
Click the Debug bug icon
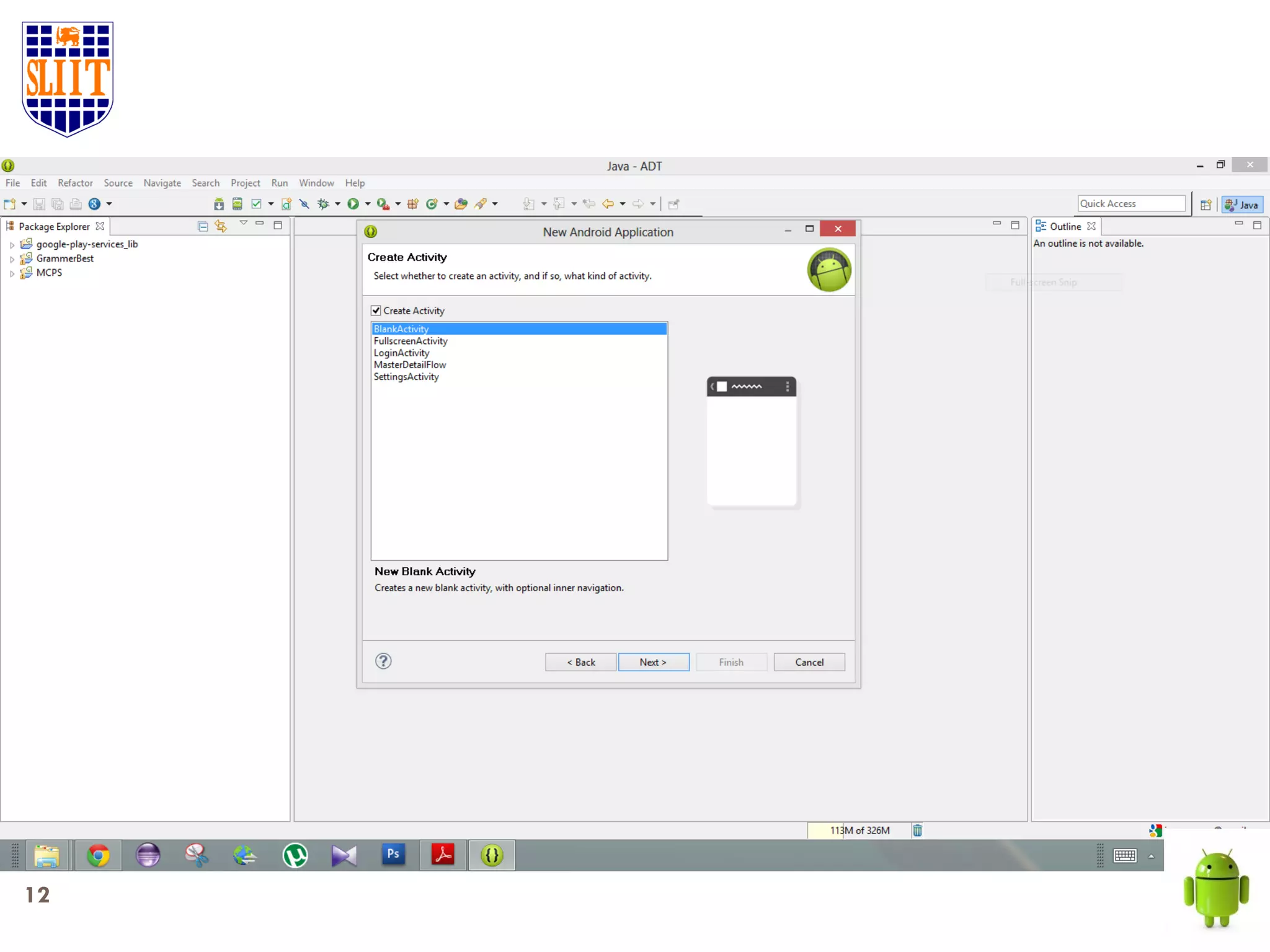tap(322, 204)
